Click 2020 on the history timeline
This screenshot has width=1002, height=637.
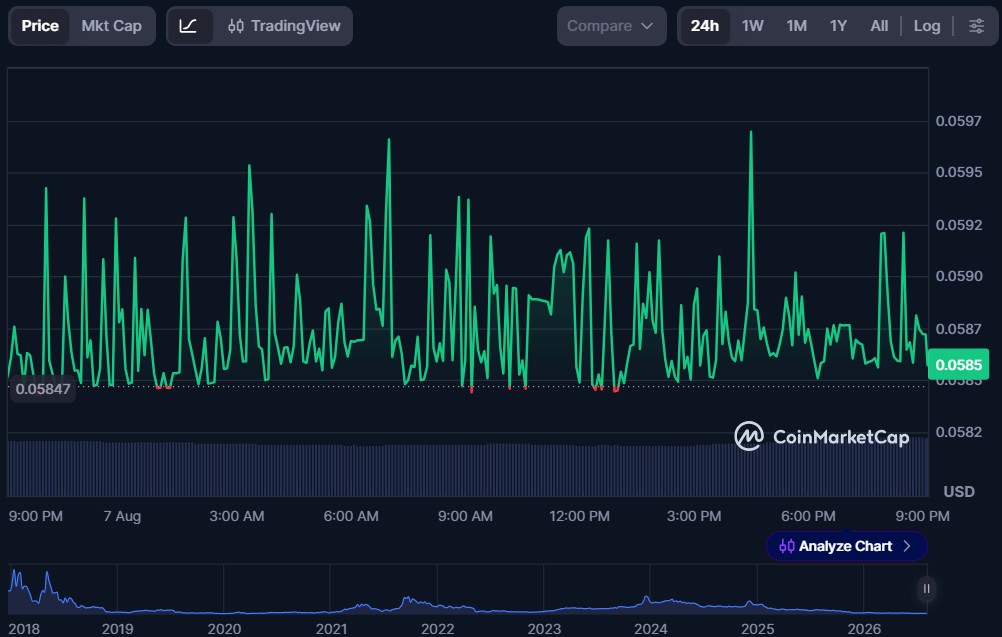click(224, 629)
